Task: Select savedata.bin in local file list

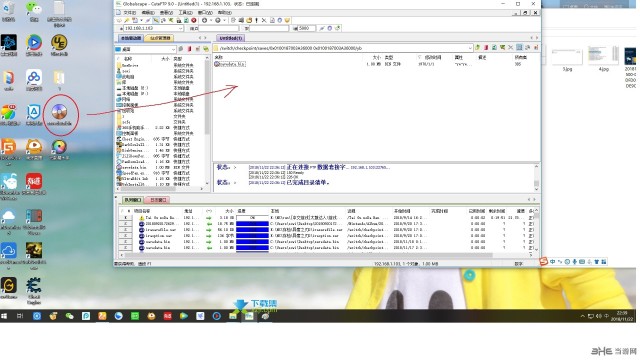Action: [x=135, y=167]
